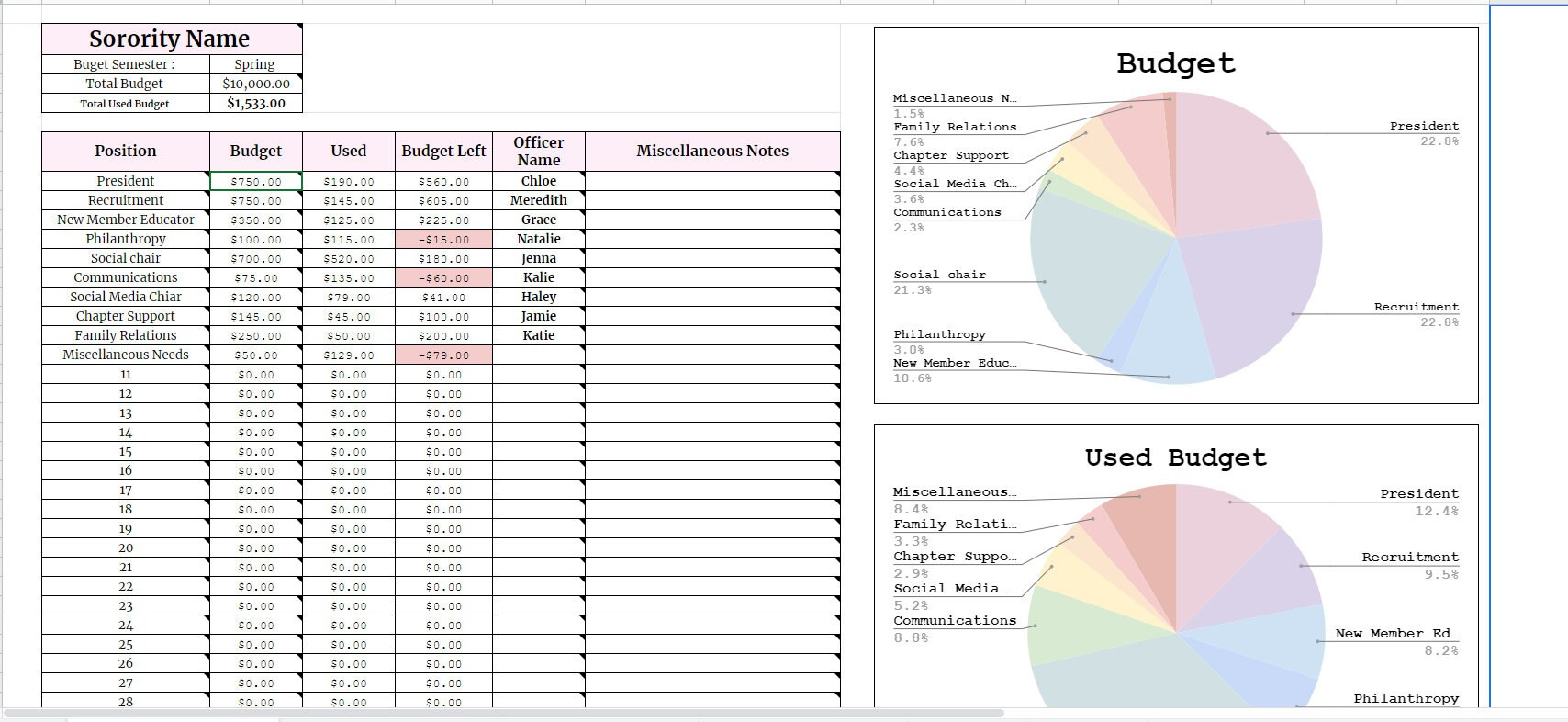Select the Sorority Name title cell
The width and height of the screenshot is (1568, 722).
point(172,39)
